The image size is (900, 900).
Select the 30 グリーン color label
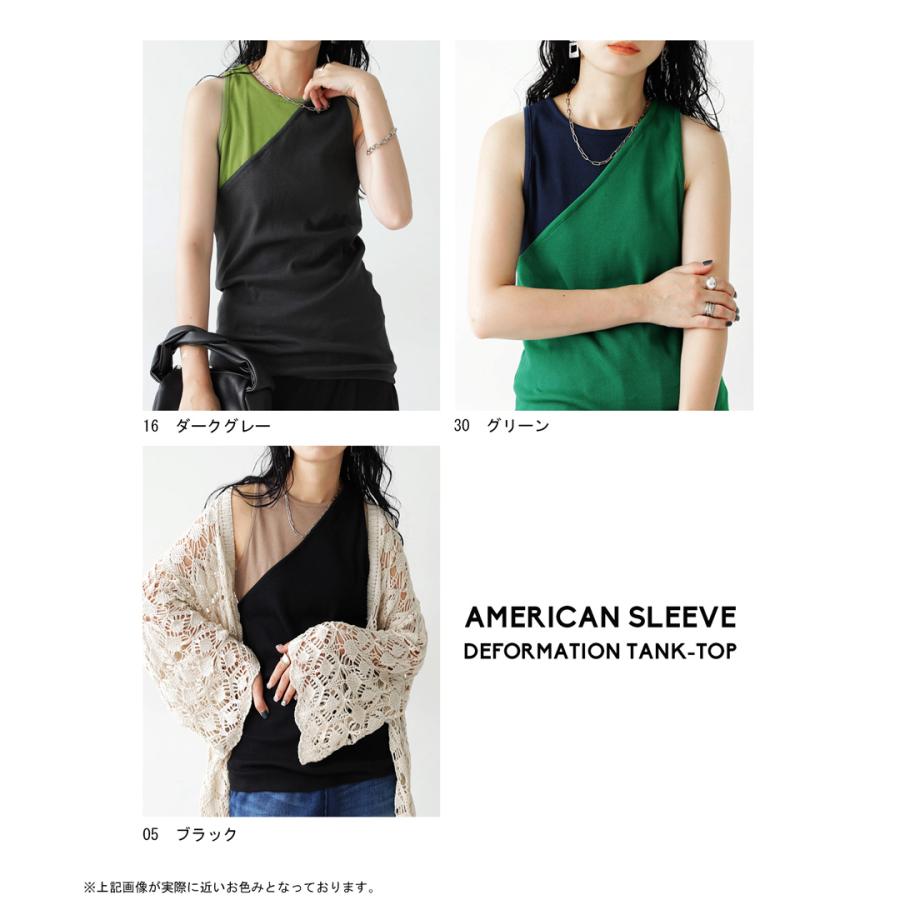[x=501, y=425]
